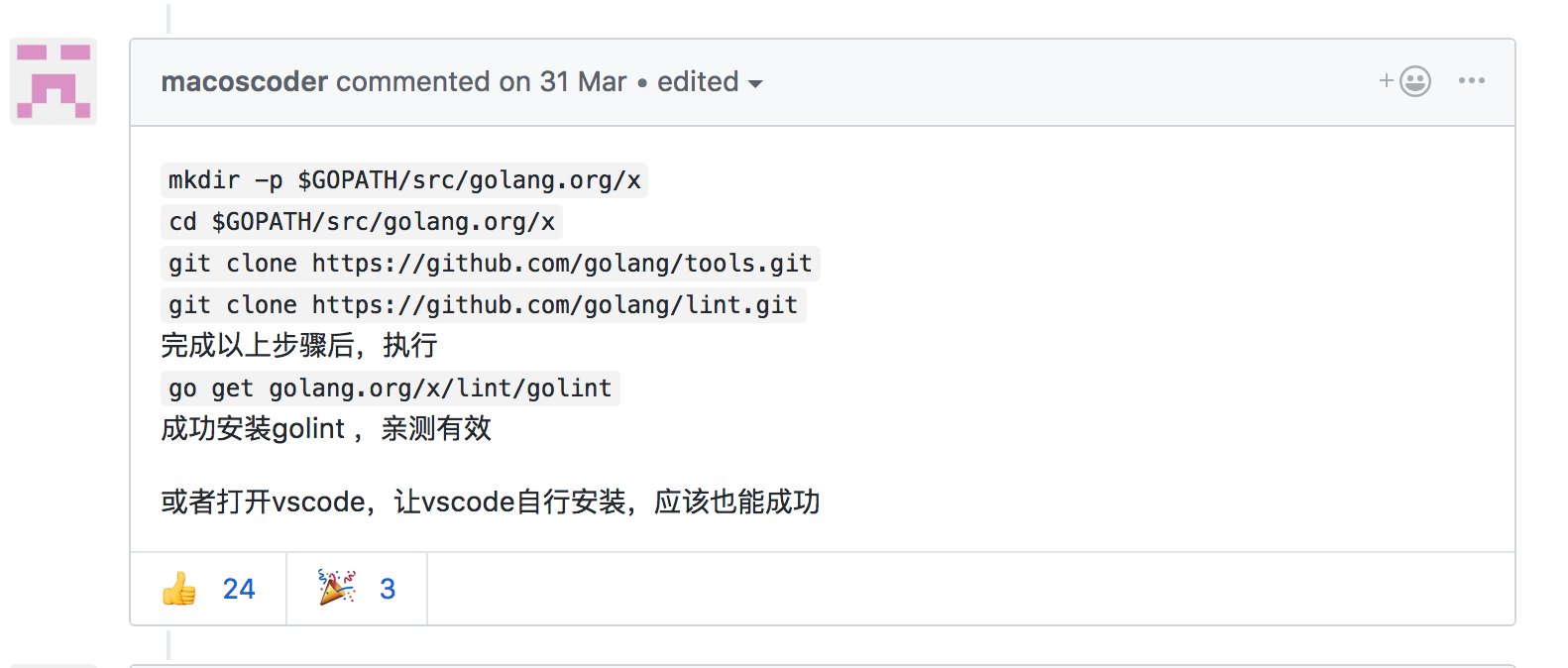The height and width of the screenshot is (668, 1568).
Task: Click the sentence starting "或者打开vscode"
Action: coord(490,502)
